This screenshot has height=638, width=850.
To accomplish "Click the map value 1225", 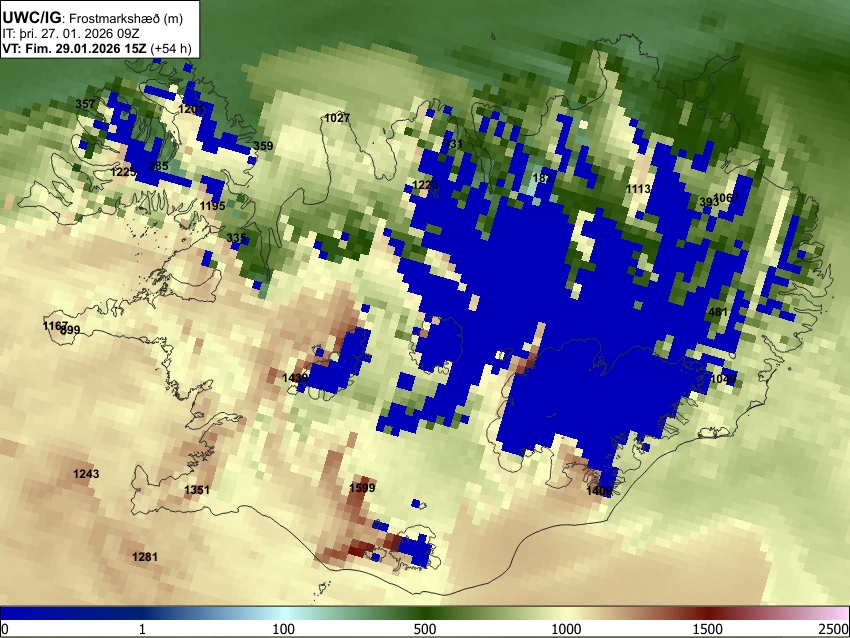I will 124,172.
